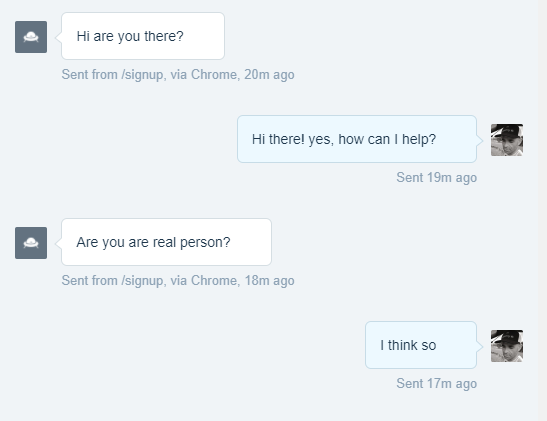Screen dimensions: 547x421
Task: Click "Sent from" text below "Are you are real person?"
Action: 90,281
